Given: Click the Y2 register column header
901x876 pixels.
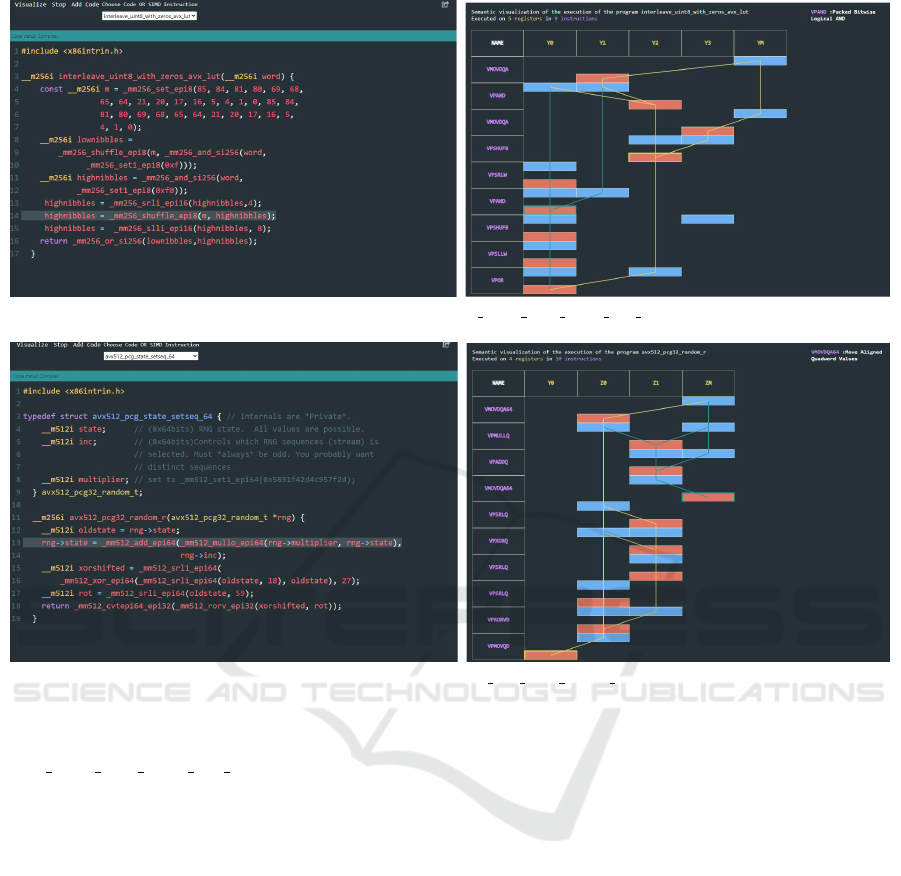Looking at the screenshot, I should 654,43.
